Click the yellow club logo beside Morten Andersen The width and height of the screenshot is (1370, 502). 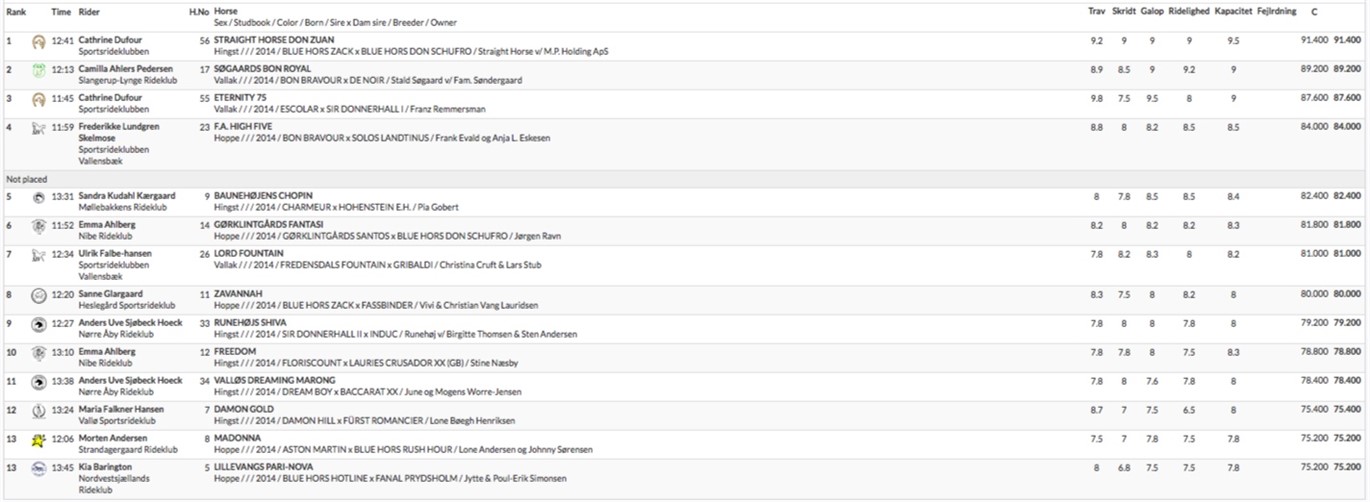coord(38,439)
